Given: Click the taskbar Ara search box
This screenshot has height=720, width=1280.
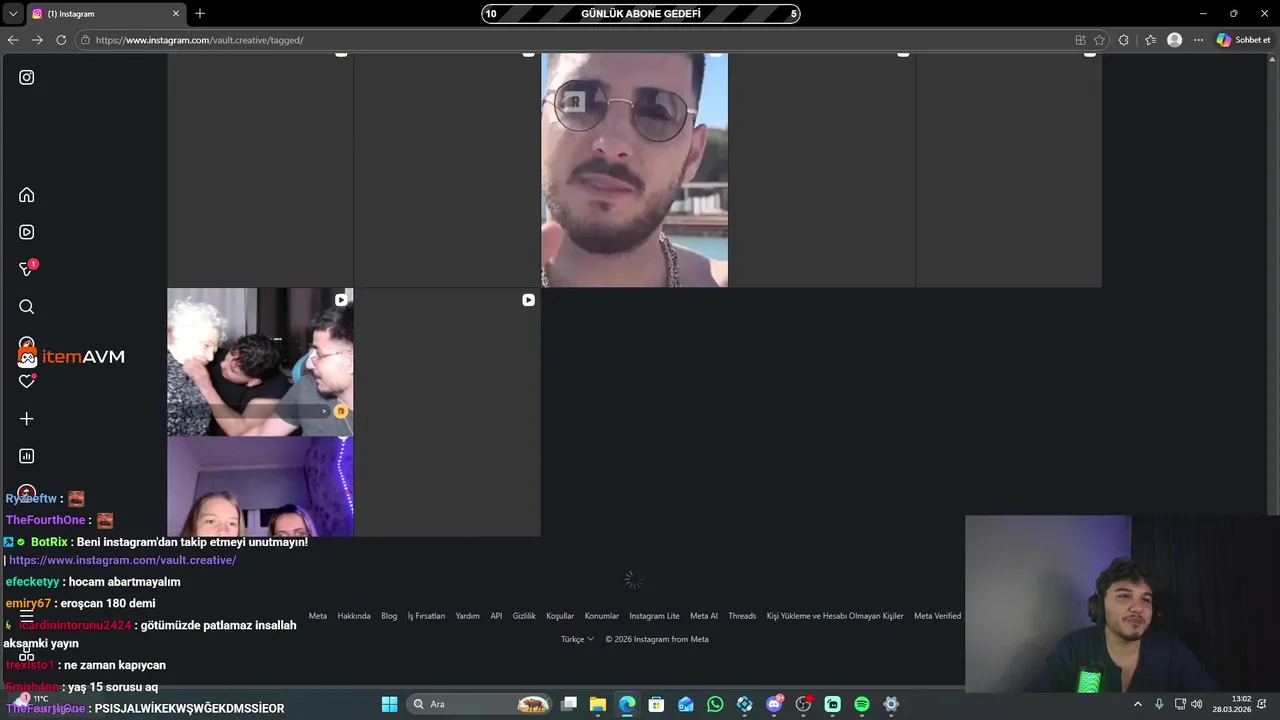Looking at the screenshot, I should 481,704.
